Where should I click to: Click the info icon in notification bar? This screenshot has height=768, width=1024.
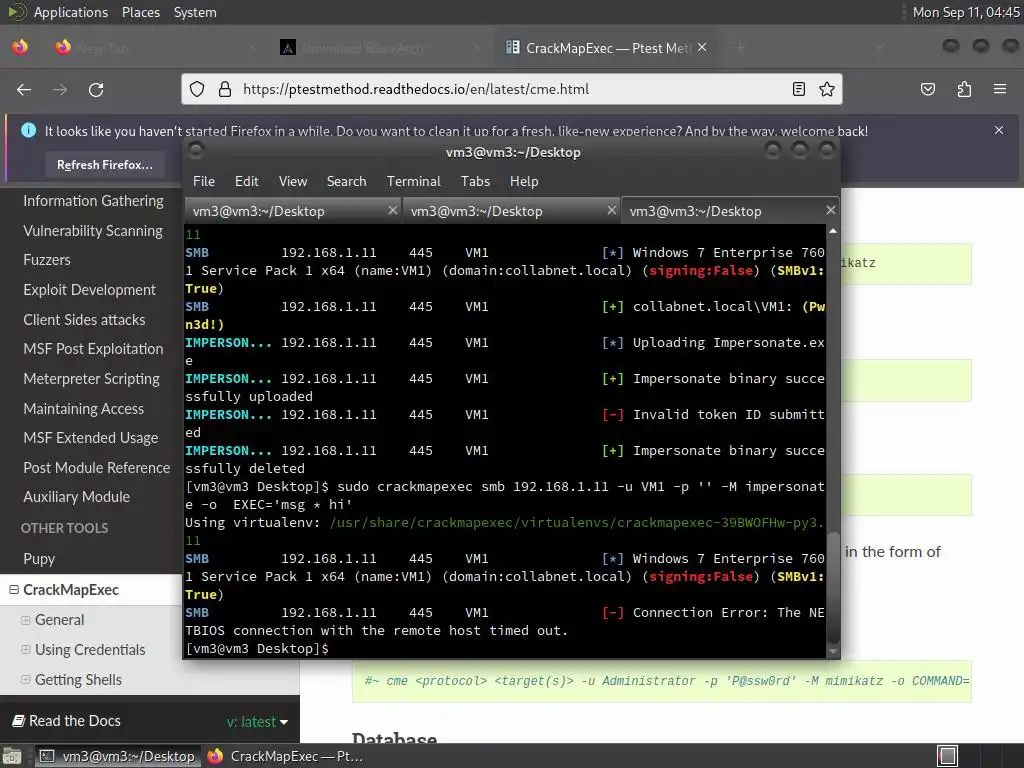(x=29, y=130)
